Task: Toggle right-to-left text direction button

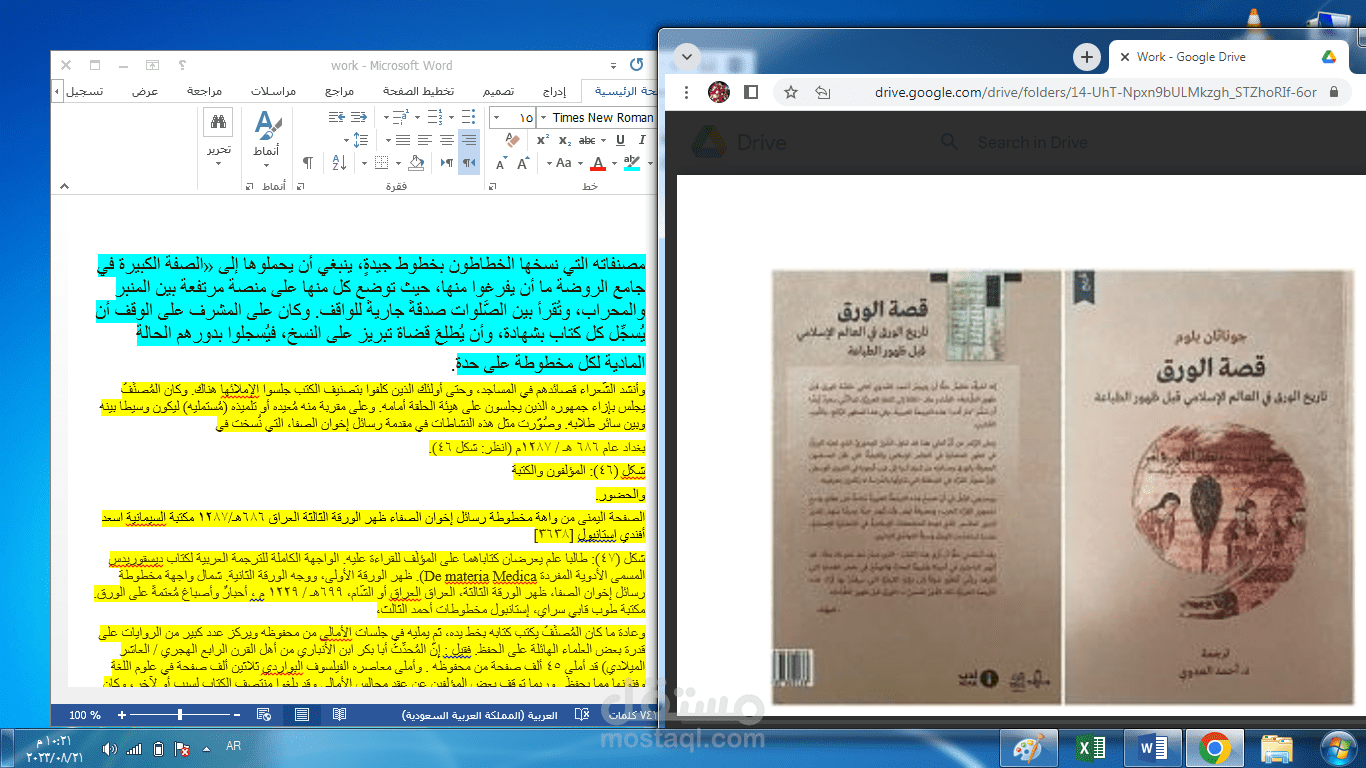Action: 469,163
